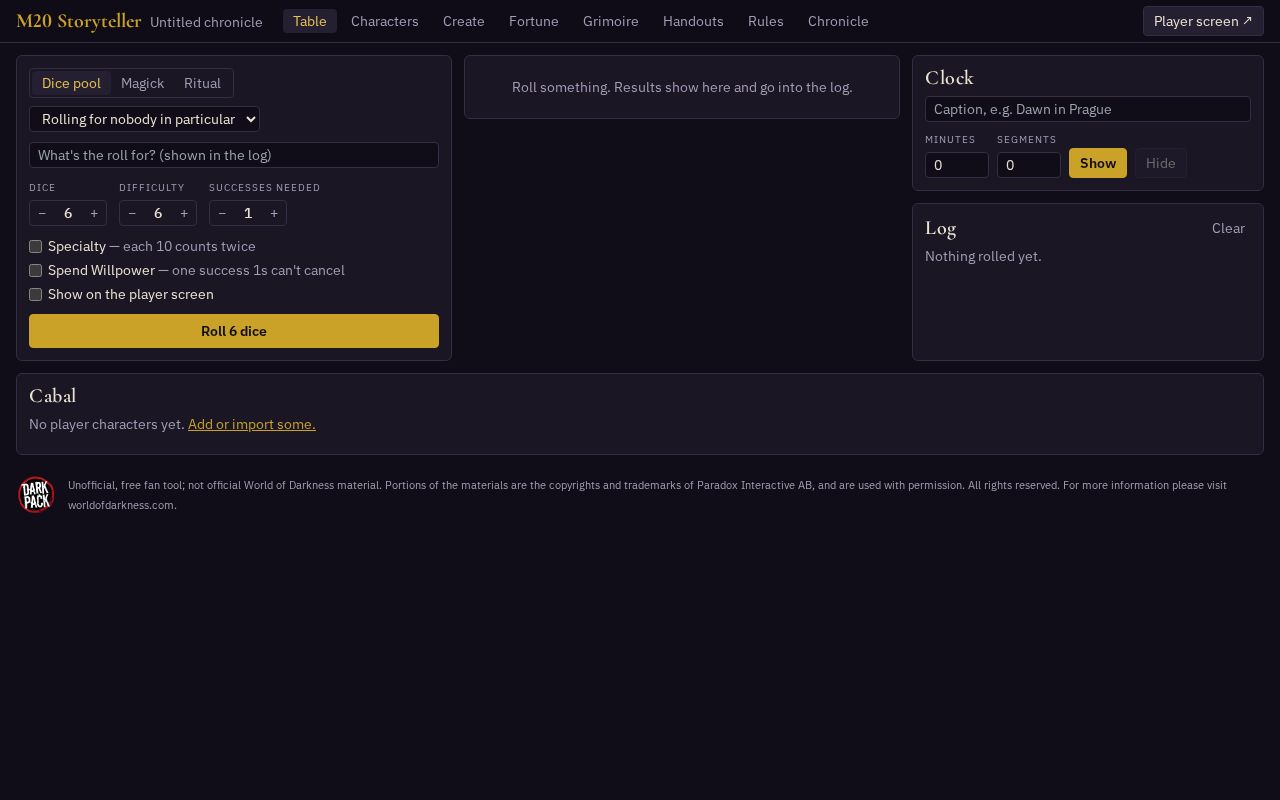Decrease Dice count with minus button
Image resolution: width=1280 pixels, height=800 pixels.
coord(42,213)
